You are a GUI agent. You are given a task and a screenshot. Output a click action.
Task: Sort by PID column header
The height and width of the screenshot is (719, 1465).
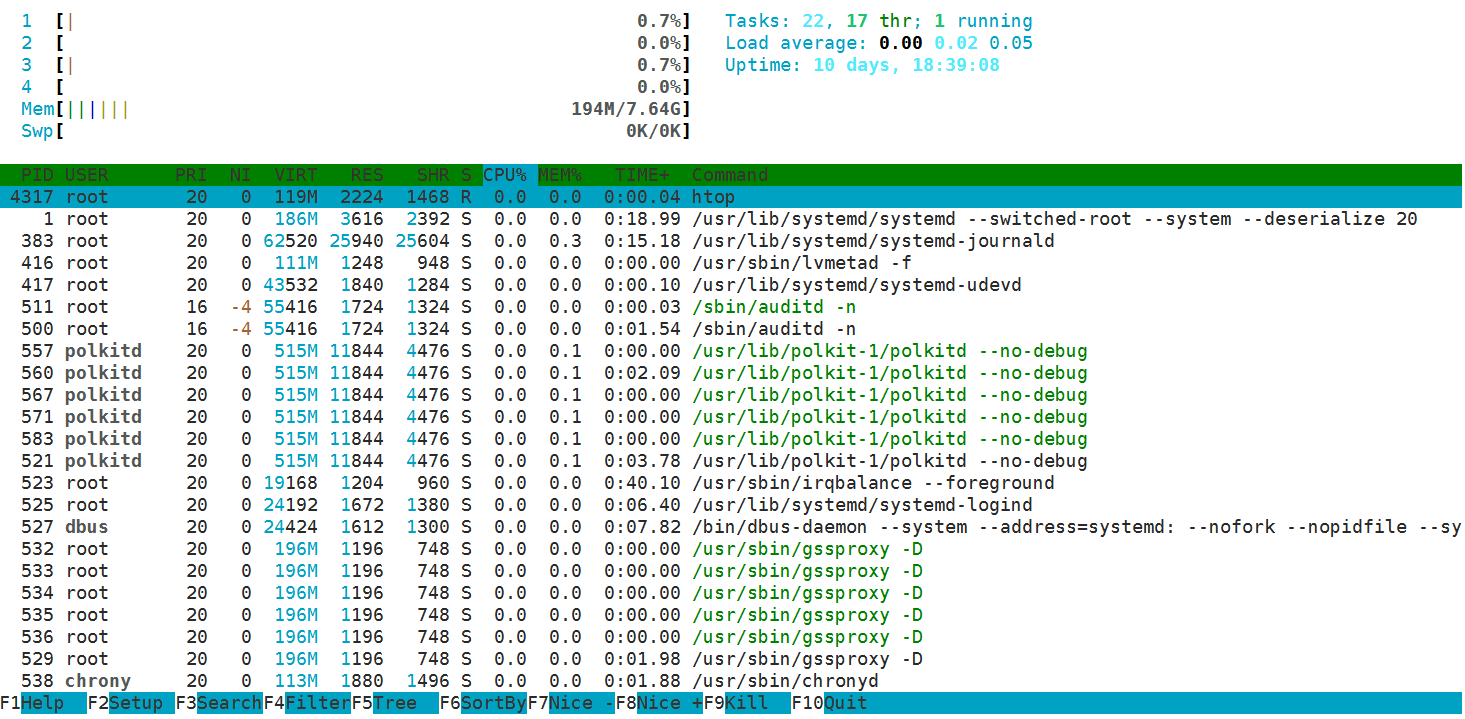tap(38, 175)
